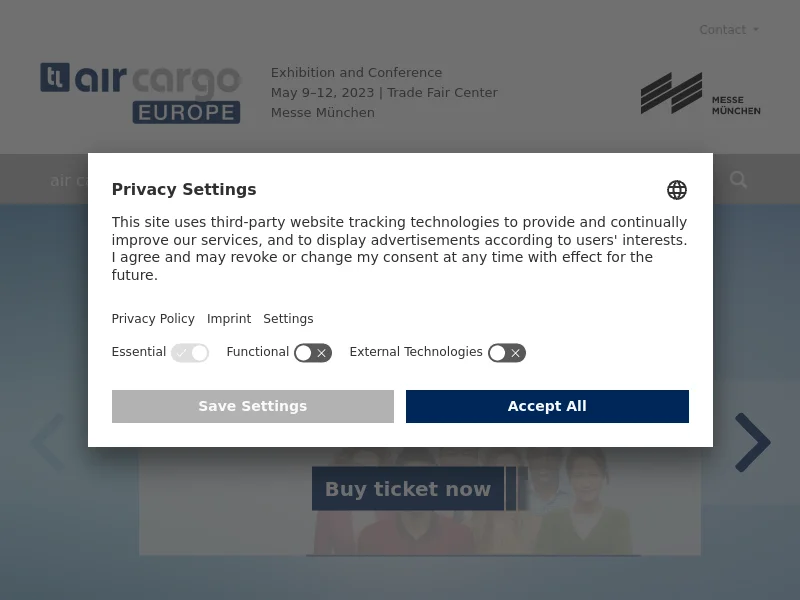This screenshot has width=800, height=600.
Task: Click the Messe München logo
Action: (701, 93)
